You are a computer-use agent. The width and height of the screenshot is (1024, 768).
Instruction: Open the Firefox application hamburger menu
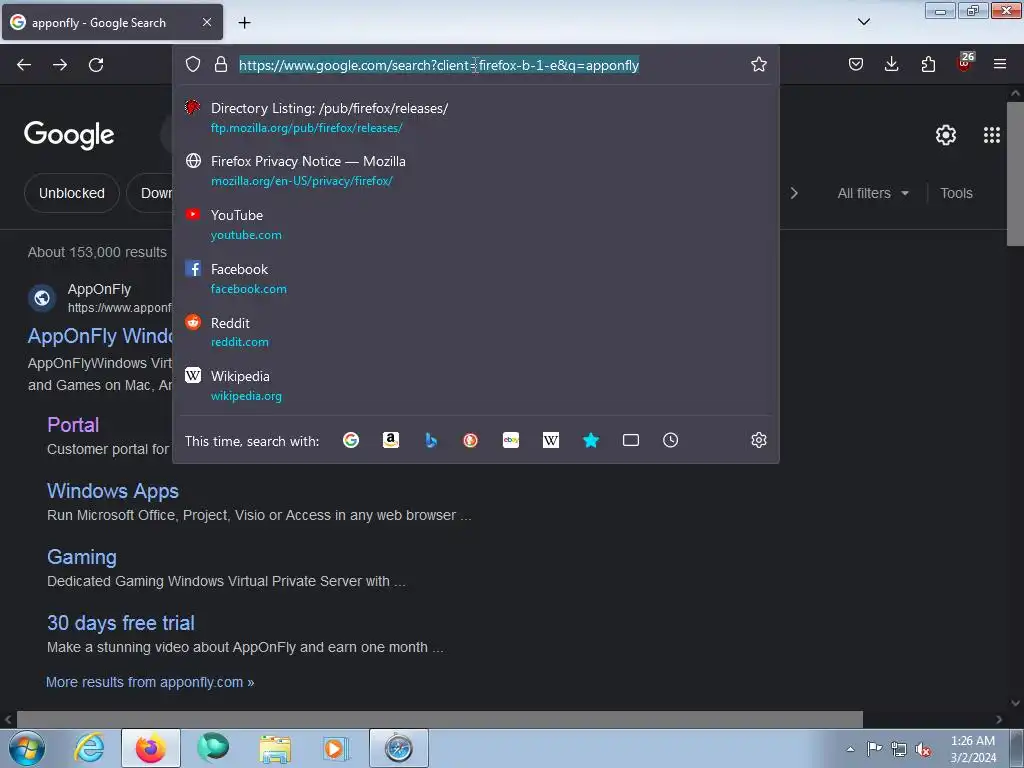coord(999,64)
